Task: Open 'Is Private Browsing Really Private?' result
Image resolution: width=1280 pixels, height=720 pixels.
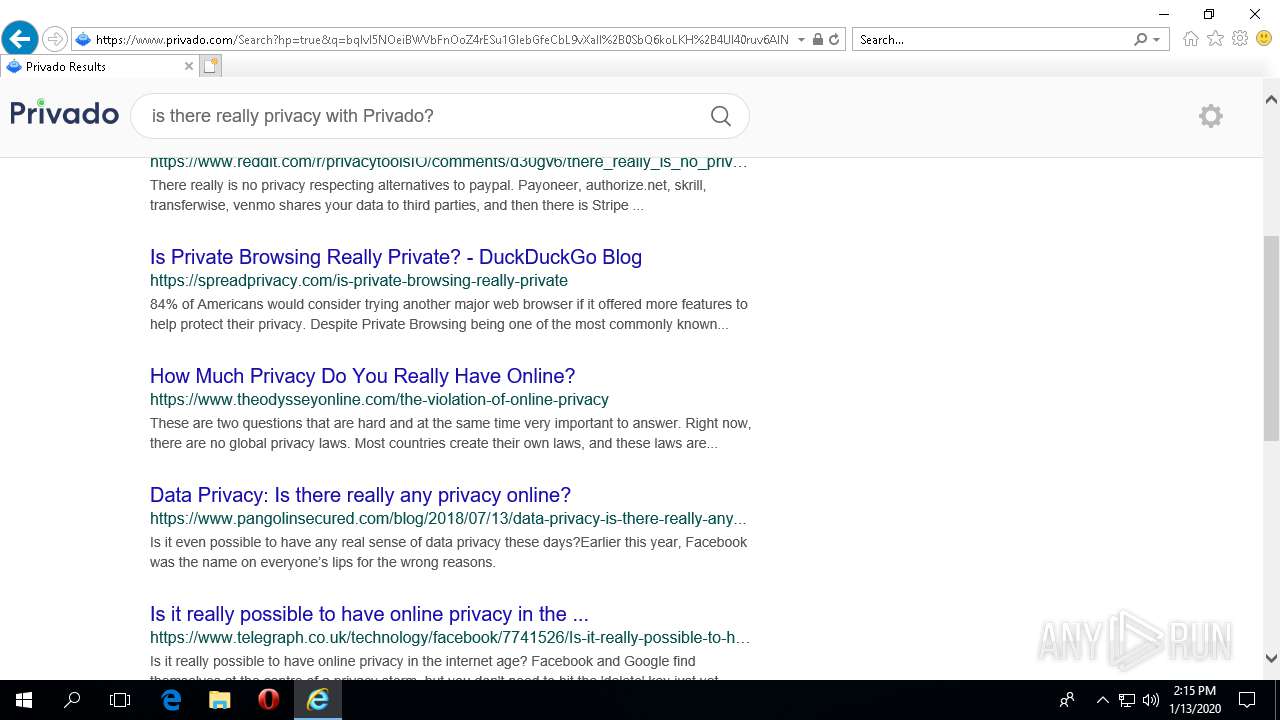Action: (x=396, y=257)
